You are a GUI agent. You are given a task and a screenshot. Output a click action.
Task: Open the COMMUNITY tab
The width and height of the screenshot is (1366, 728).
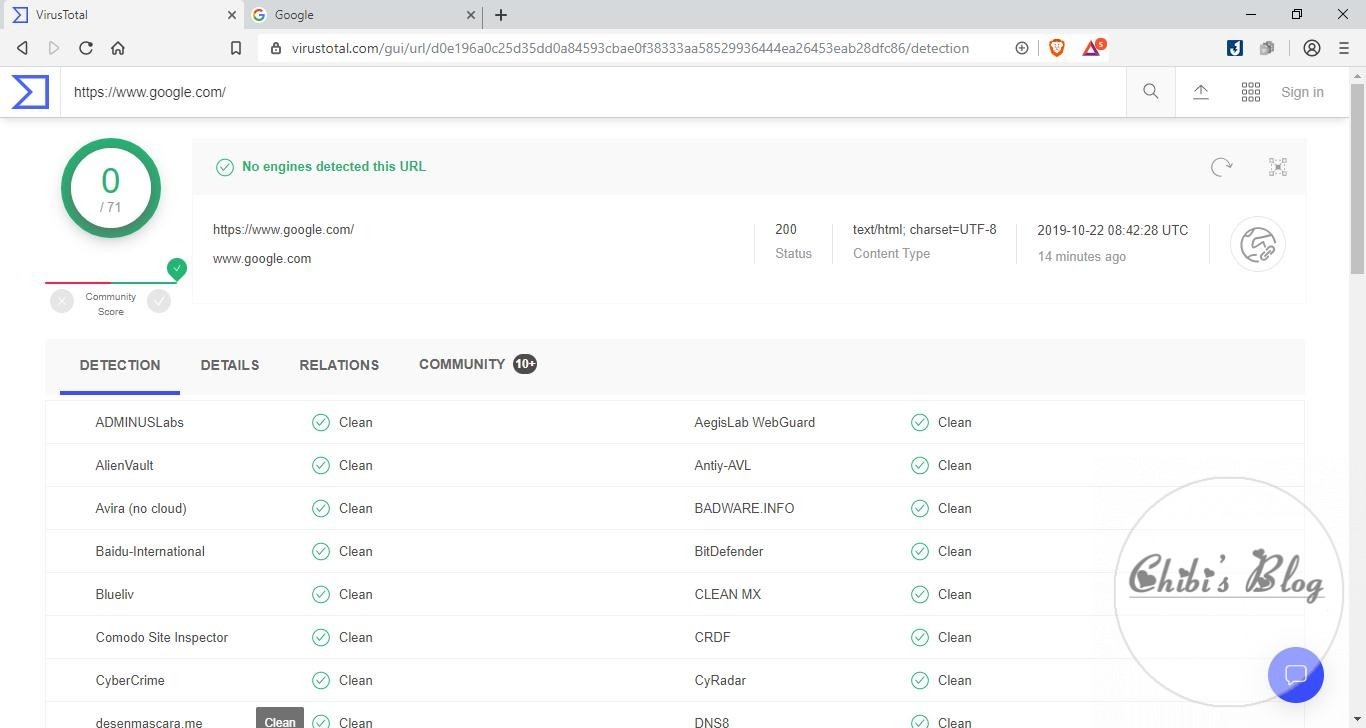tap(478, 364)
